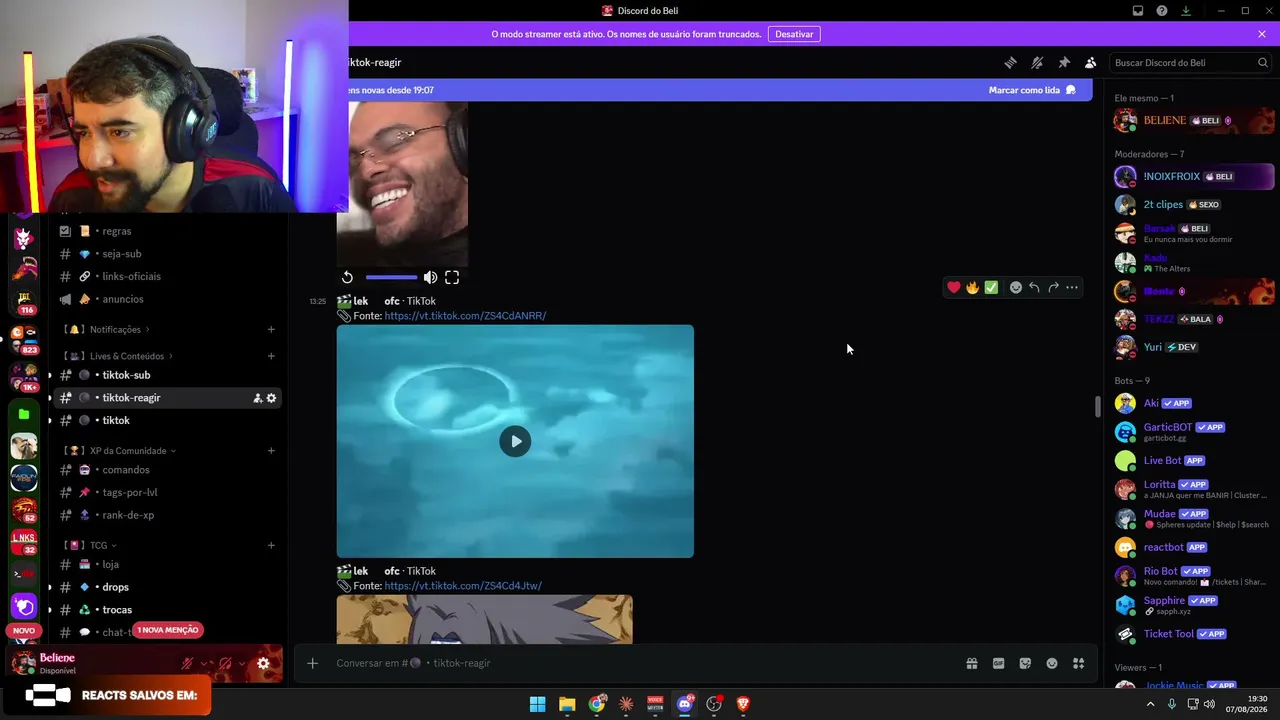Click the attach file plus button
Image resolution: width=1280 pixels, height=720 pixels.
pos(312,663)
